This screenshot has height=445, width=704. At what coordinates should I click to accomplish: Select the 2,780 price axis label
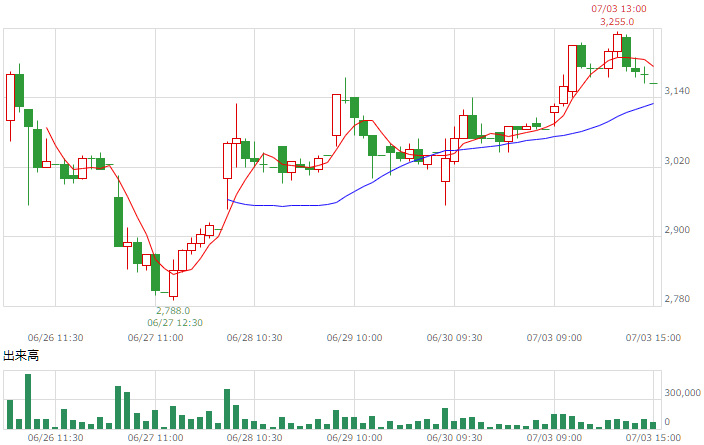pyautogui.click(x=677, y=299)
